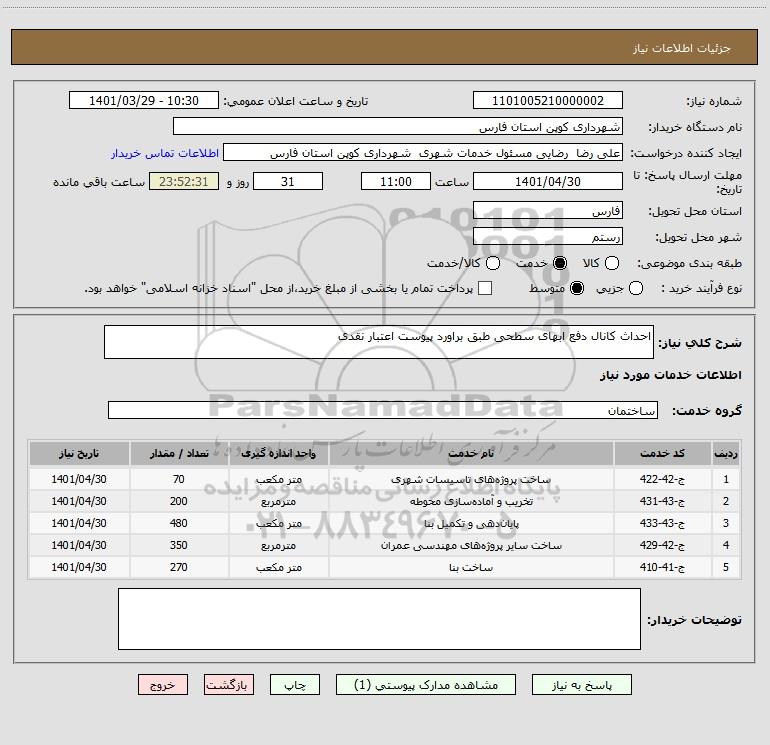Click the announcement date field 1401/03/29 - 10:30
The height and width of the screenshot is (745, 770).
pos(144,100)
